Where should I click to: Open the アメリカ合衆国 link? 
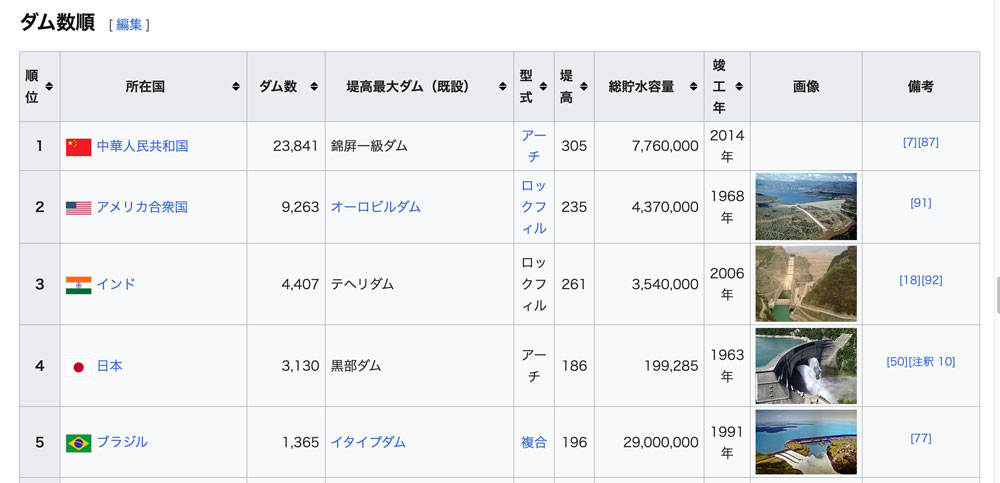click(x=142, y=207)
